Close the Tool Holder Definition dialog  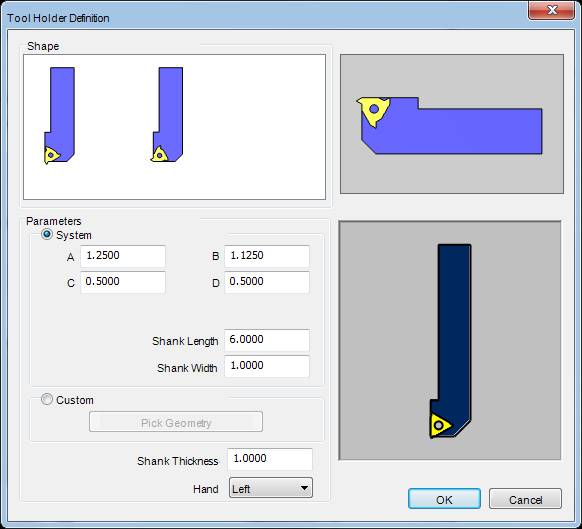pyautogui.click(x=552, y=10)
